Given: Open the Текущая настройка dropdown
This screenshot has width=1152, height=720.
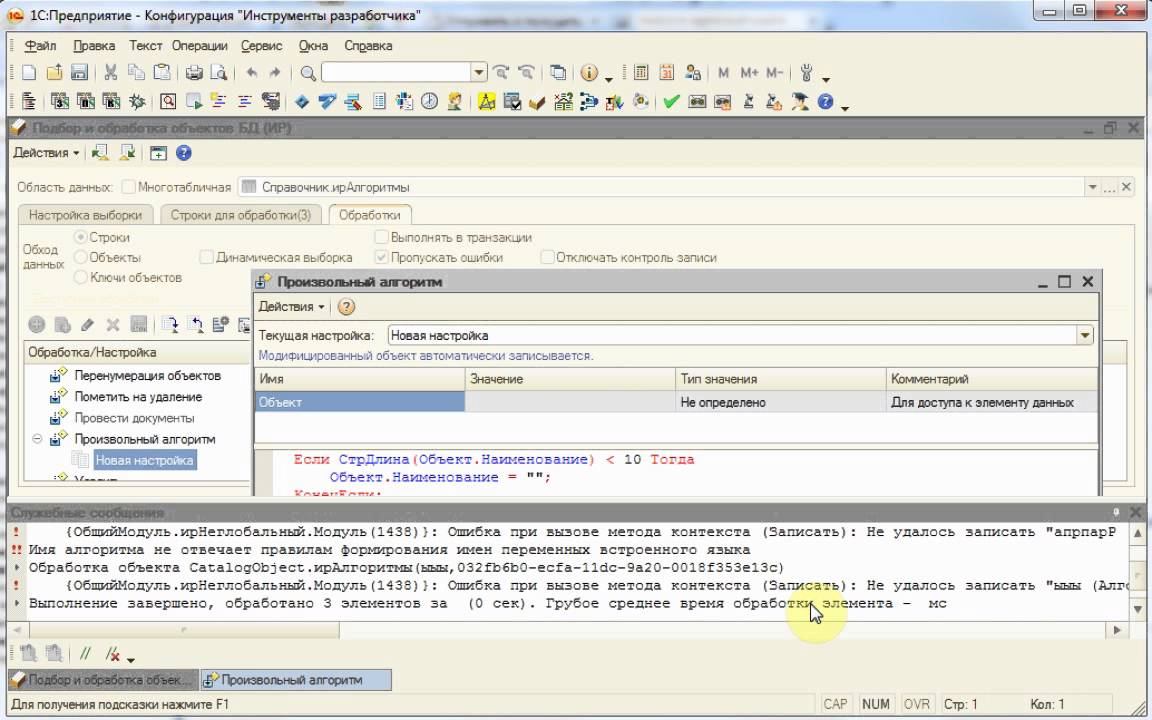Looking at the screenshot, I should point(1086,336).
